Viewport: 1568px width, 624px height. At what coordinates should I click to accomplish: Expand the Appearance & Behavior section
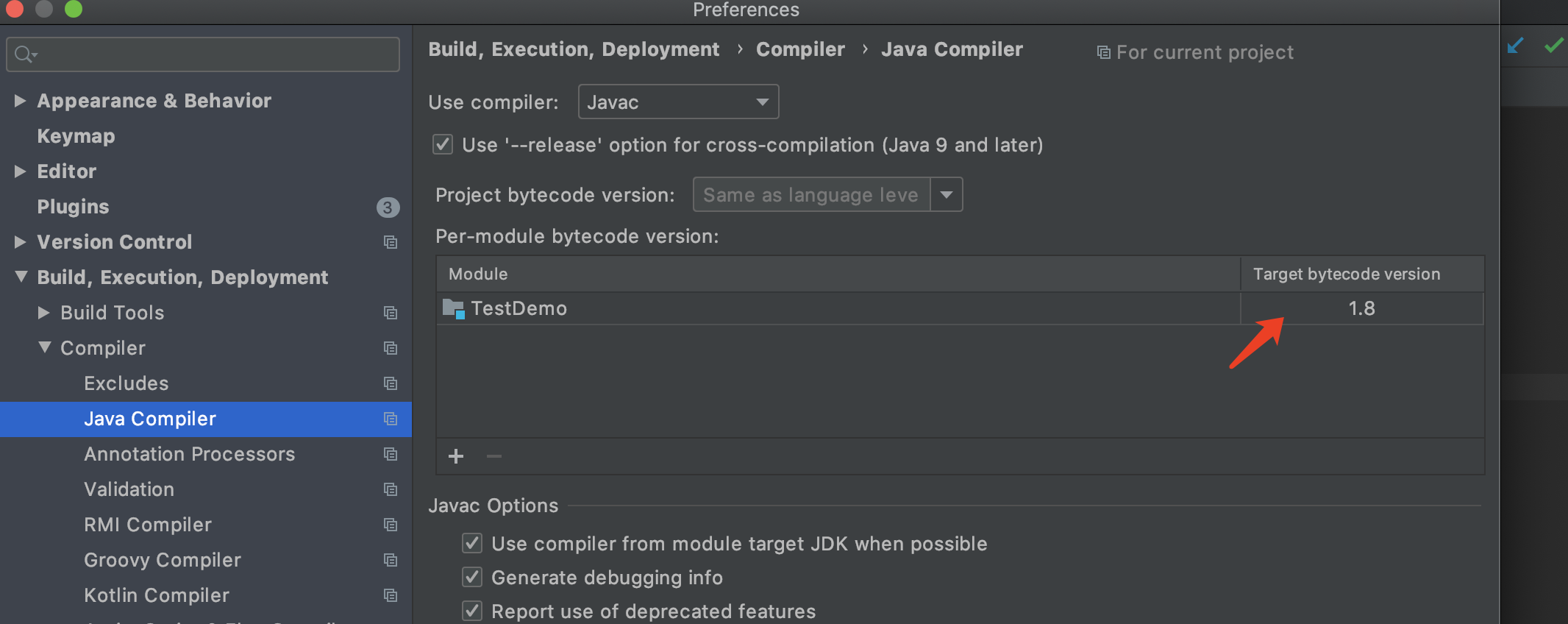click(20, 101)
